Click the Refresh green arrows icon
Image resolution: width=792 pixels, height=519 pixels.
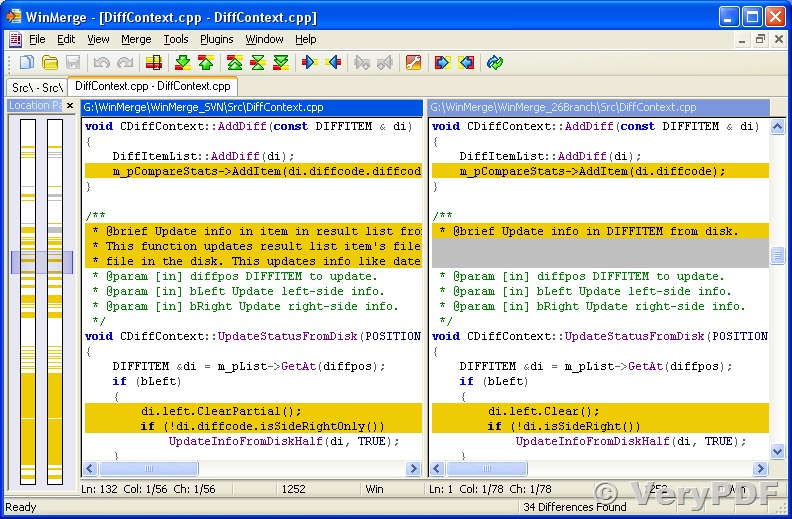pyautogui.click(x=494, y=63)
